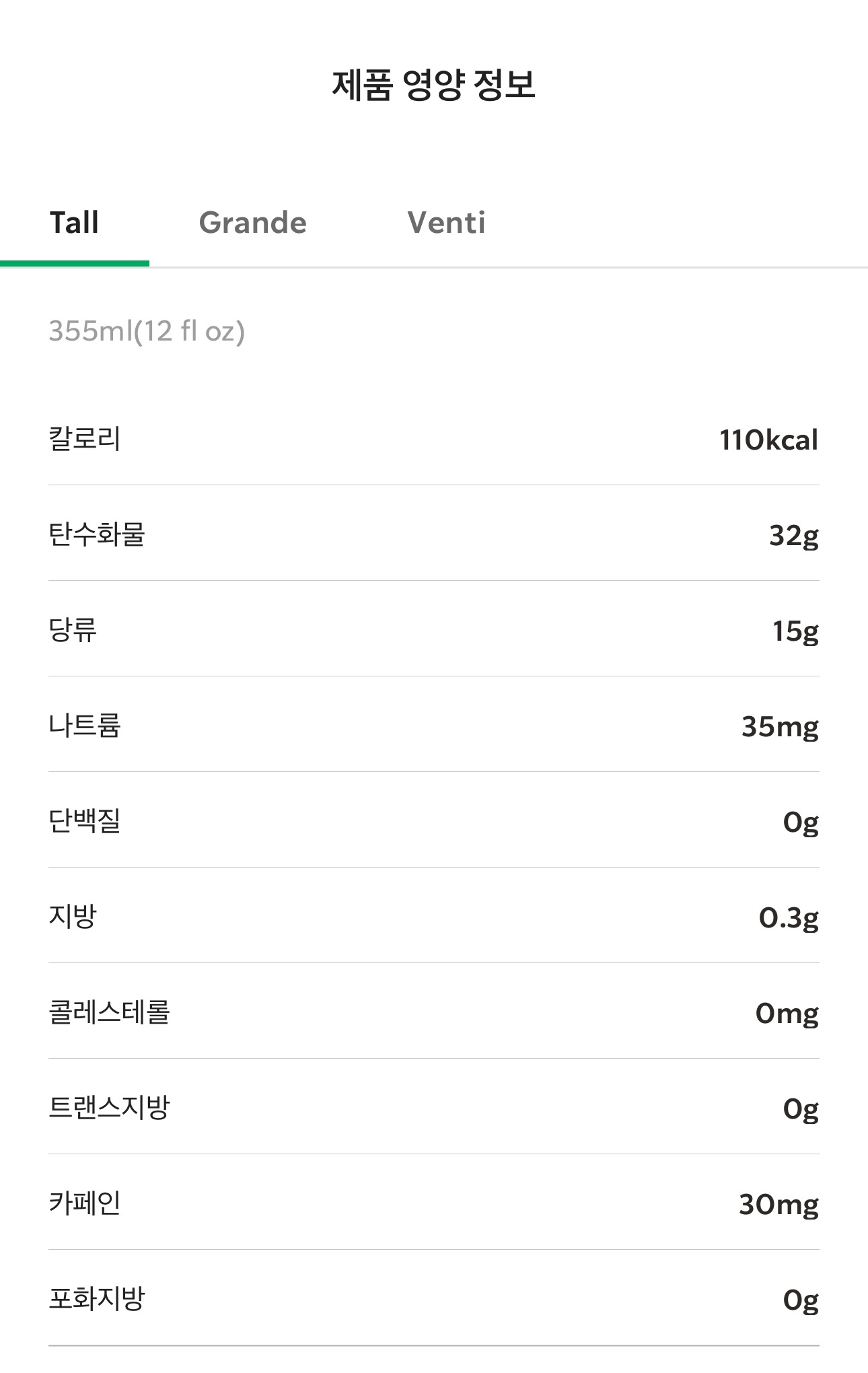Click the 나트륨 row label
This screenshot has width=868, height=1373.
click(x=85, y=726)
